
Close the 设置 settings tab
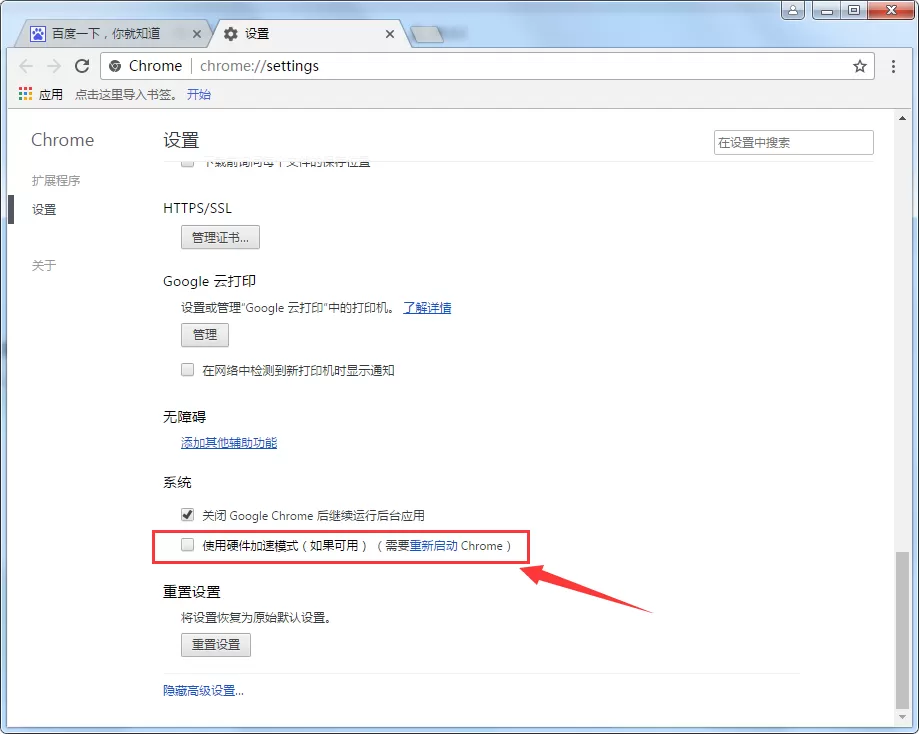pyautogui.click(x=390, y=34)
